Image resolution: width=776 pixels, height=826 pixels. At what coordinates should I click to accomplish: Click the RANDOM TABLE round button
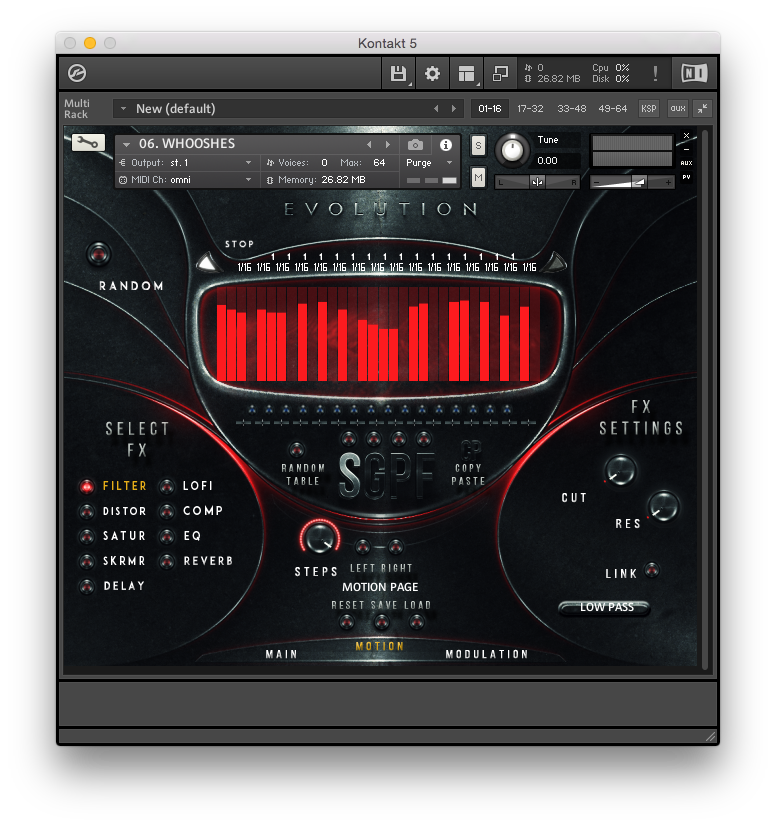(297, 450)
